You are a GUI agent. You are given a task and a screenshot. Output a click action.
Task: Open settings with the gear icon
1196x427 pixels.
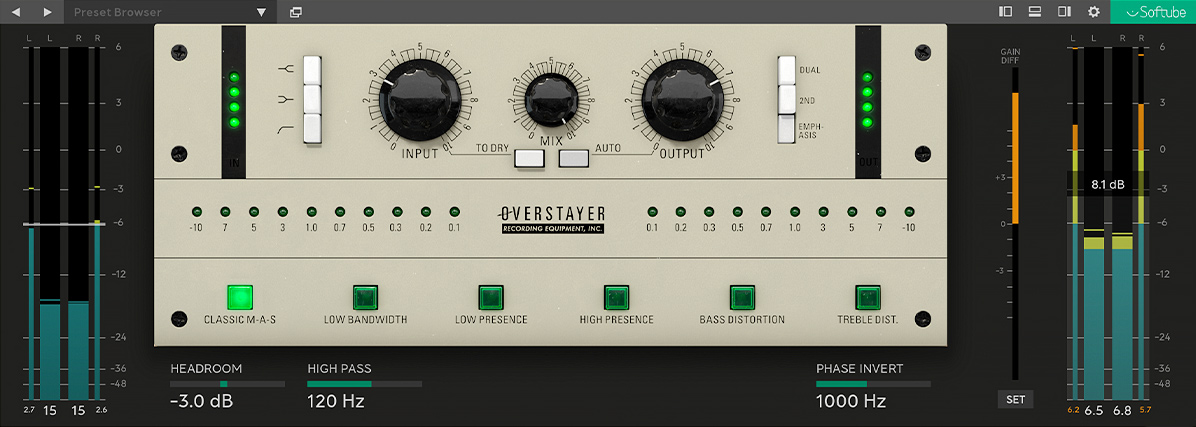1094,12
